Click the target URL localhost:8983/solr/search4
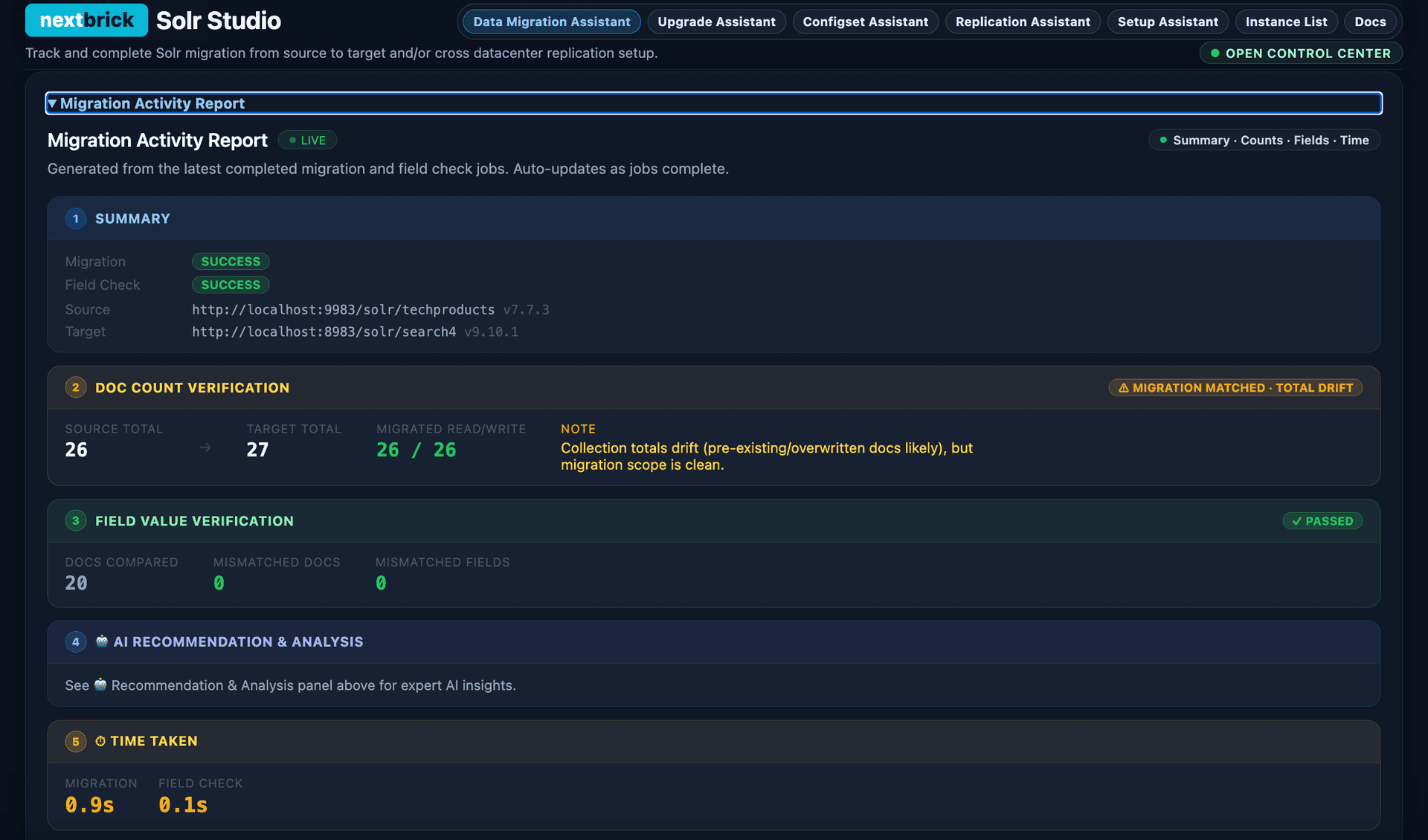 [x=324, y=332]
